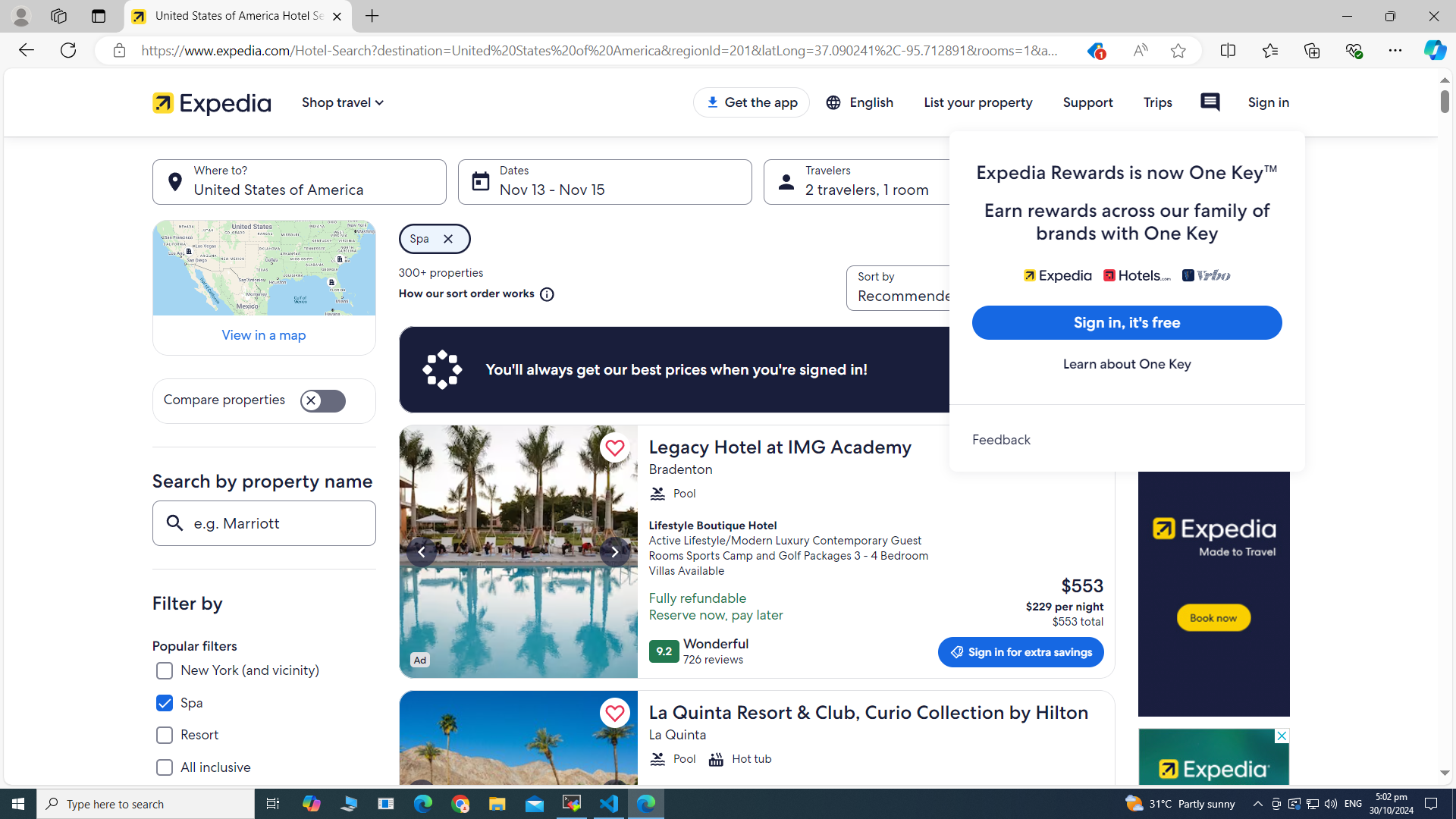This screenshot has width=1456, height=819.
Task: Click the Expedia logo in header
Action: pyautogui.click(x=211, y=103)
